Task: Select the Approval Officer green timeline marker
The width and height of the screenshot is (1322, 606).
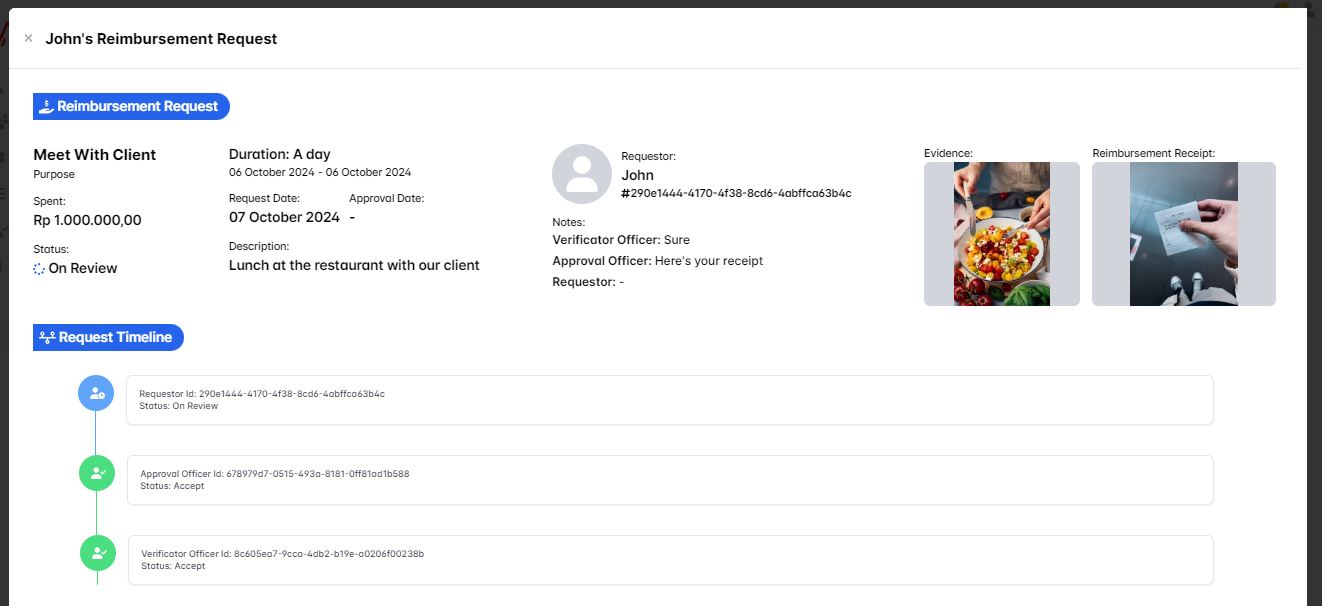Action: (x=97, y=473)
